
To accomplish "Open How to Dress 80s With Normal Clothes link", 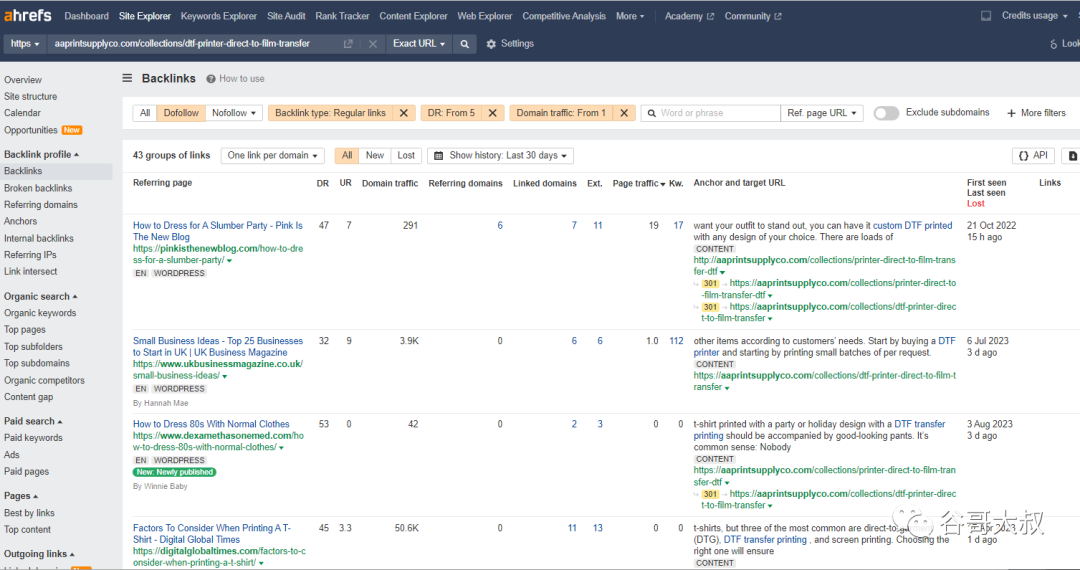I will pyautogui.click(x=211, y=424).
